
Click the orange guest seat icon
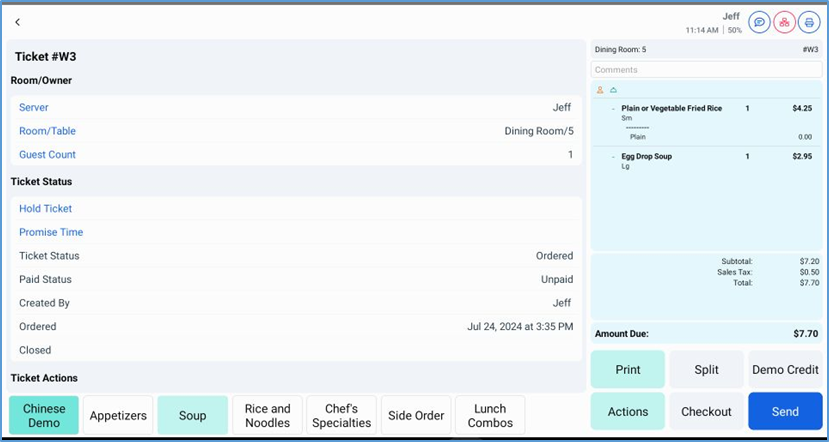(600, 90)
